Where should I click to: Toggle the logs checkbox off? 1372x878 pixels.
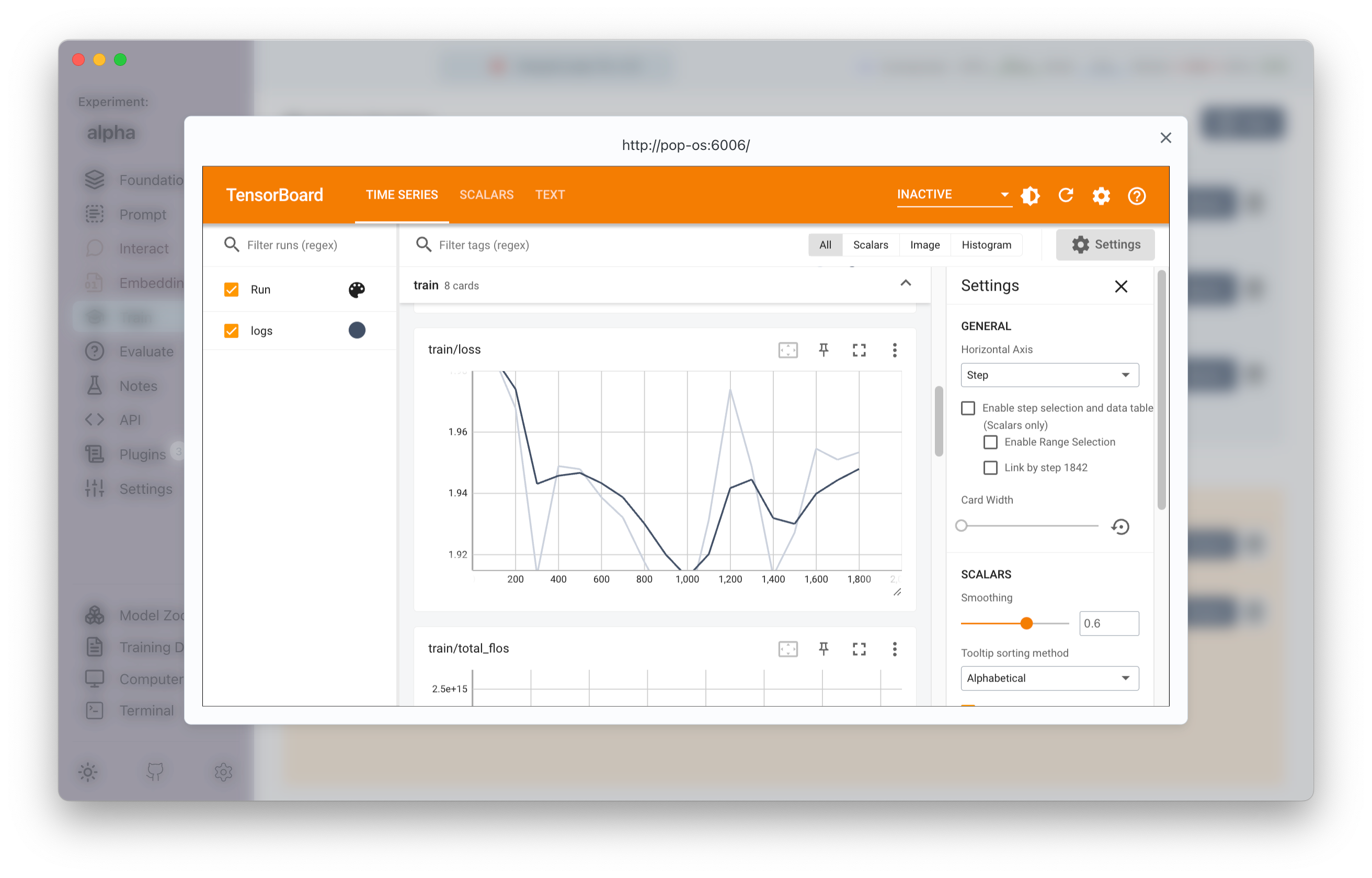(x=231, y=330)
